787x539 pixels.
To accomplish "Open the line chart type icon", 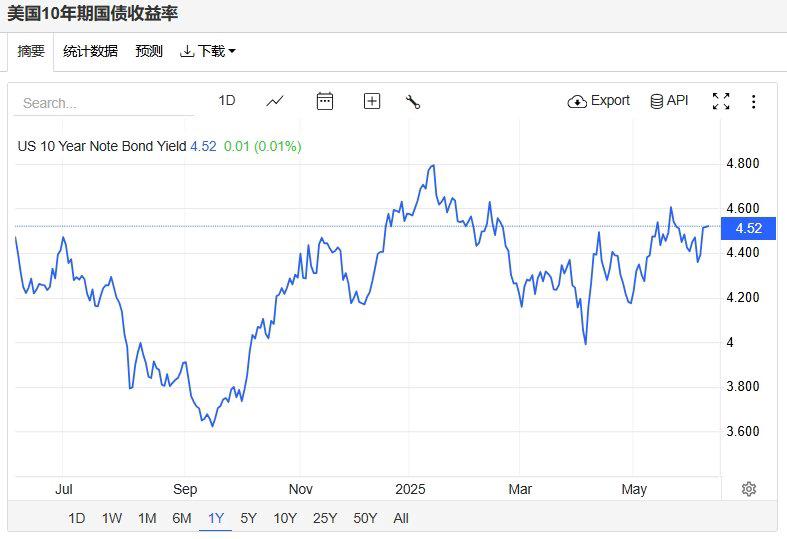I will (x=275, y=101).
